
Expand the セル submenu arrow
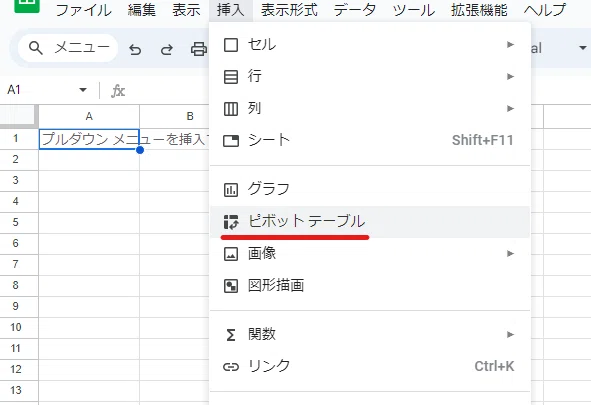(x=510, y=44)
